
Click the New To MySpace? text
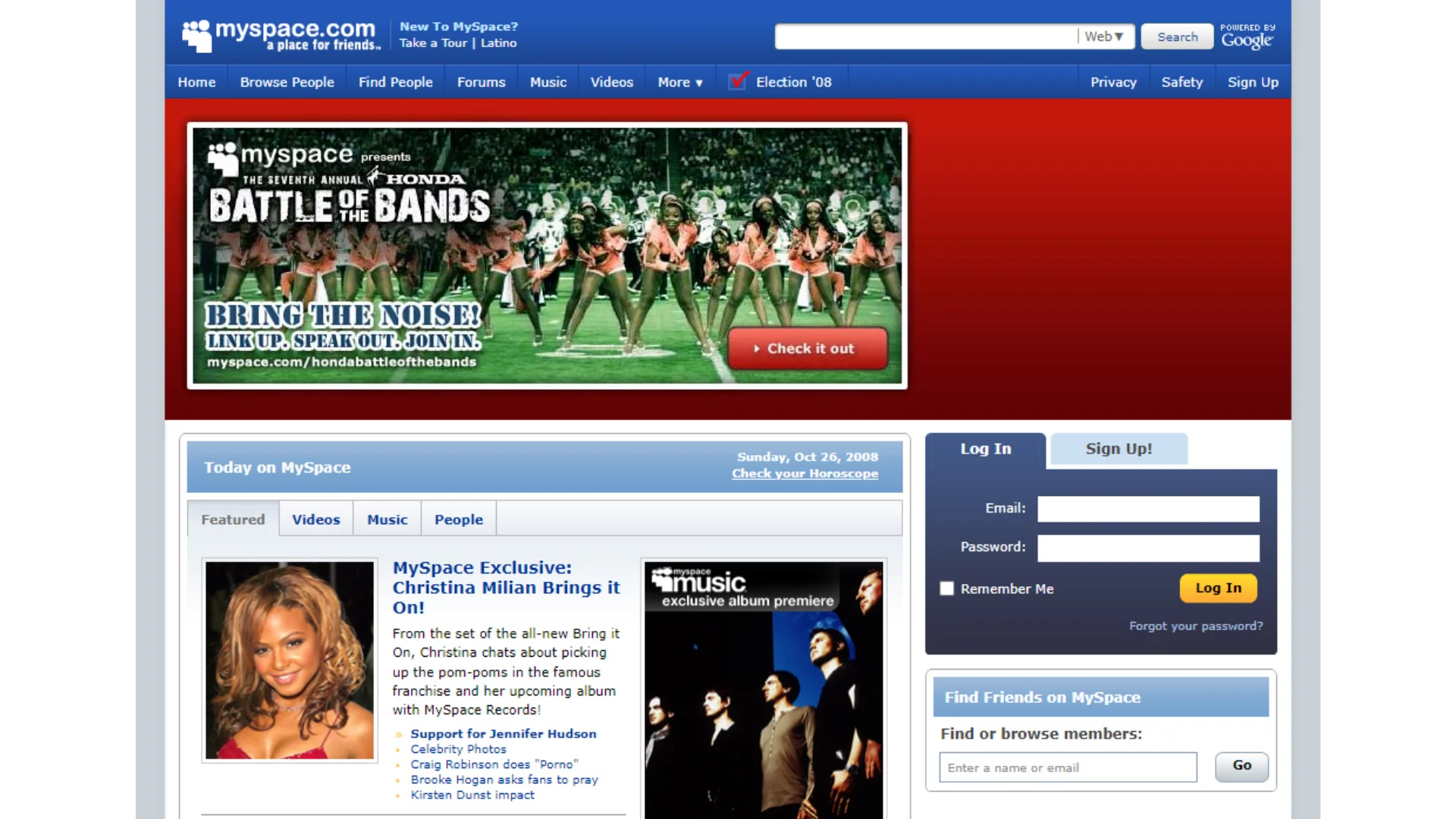tap(458, 27)
